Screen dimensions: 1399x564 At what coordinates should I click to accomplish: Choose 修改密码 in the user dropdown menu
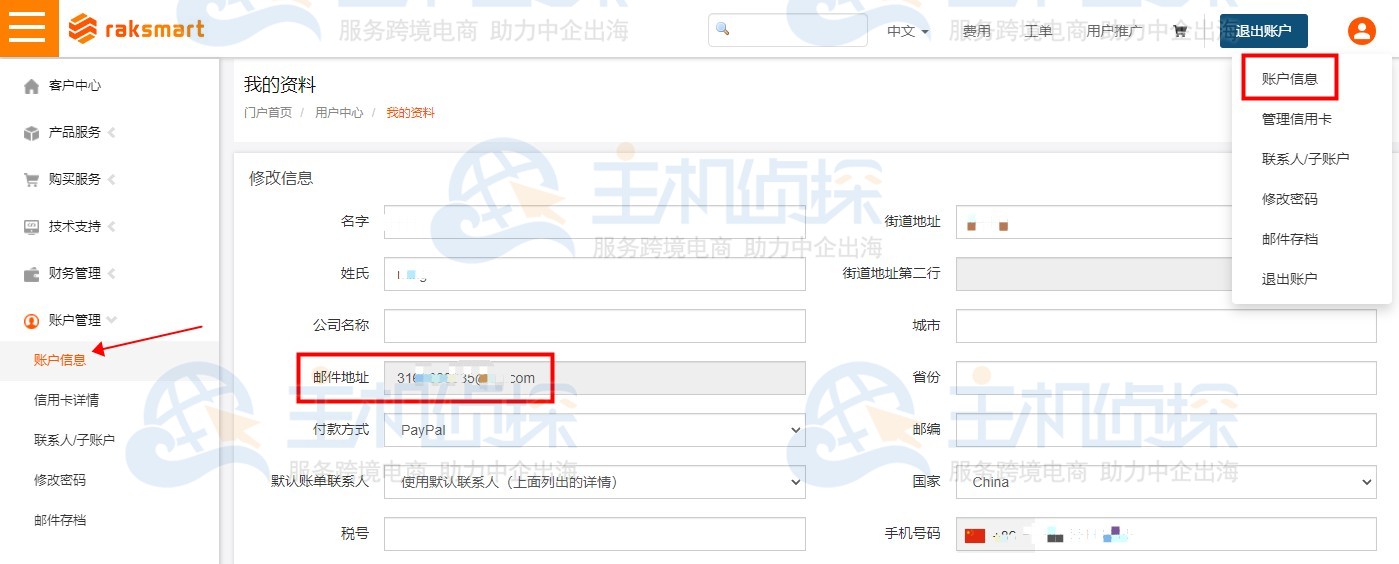pyautogui.click(x=1290, y=199)
